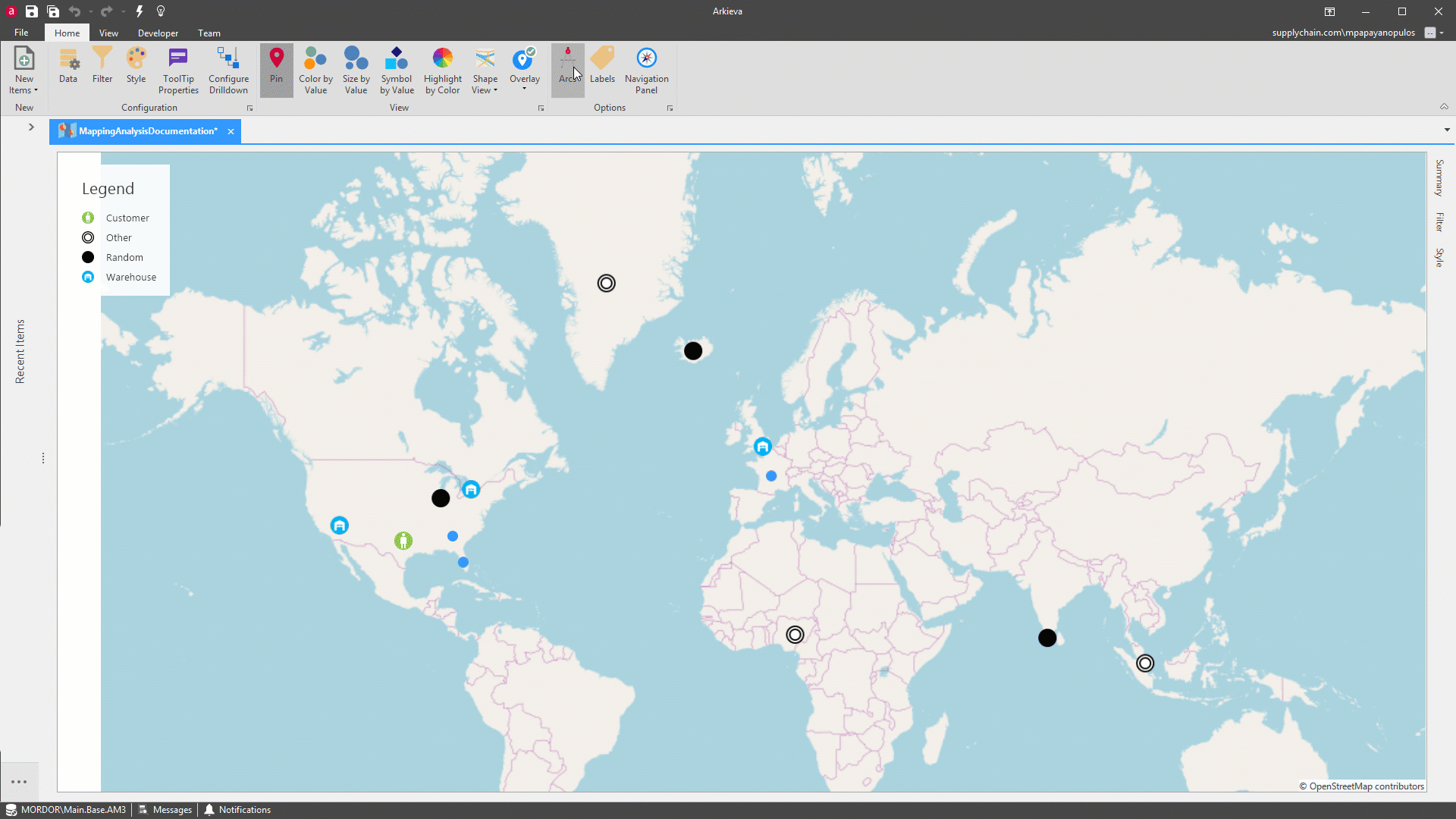Toggle map Labels option
Screen dimensions: 1456x819
603,66
